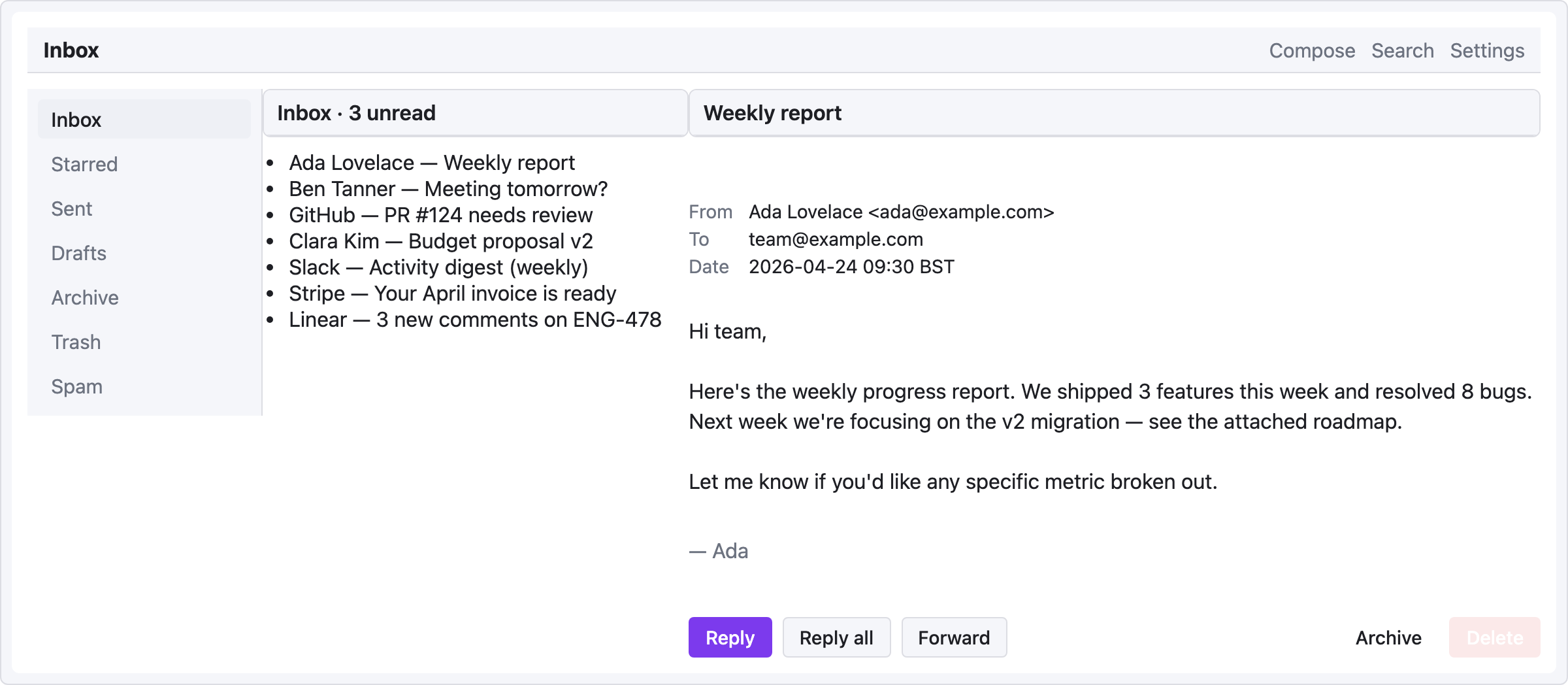Open Search from the top bar
1568x685 pixels.
click(x=1402, y=50)
